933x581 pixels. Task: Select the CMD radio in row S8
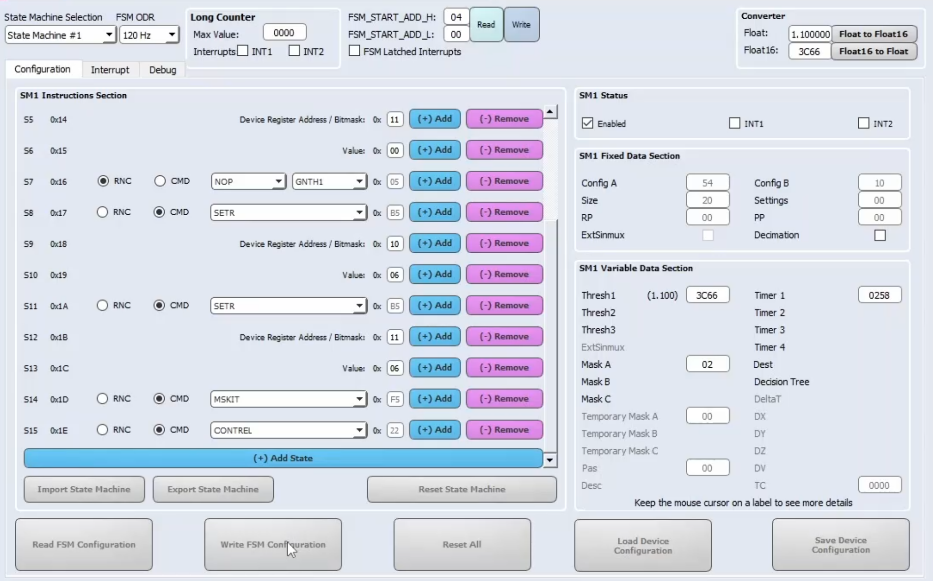tap(159, 212)
